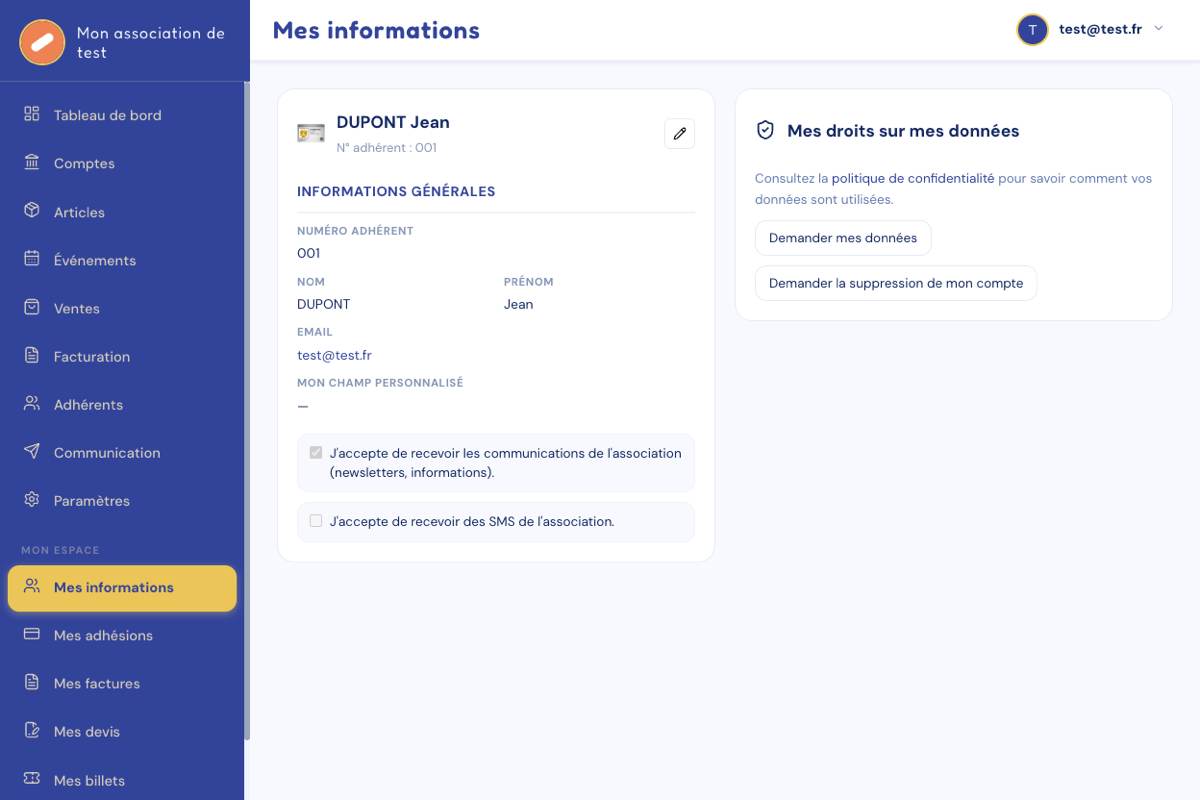This screenshot has width=1200, height=800.
Task: Click the T avatar circle
Action: [1032, 30]
